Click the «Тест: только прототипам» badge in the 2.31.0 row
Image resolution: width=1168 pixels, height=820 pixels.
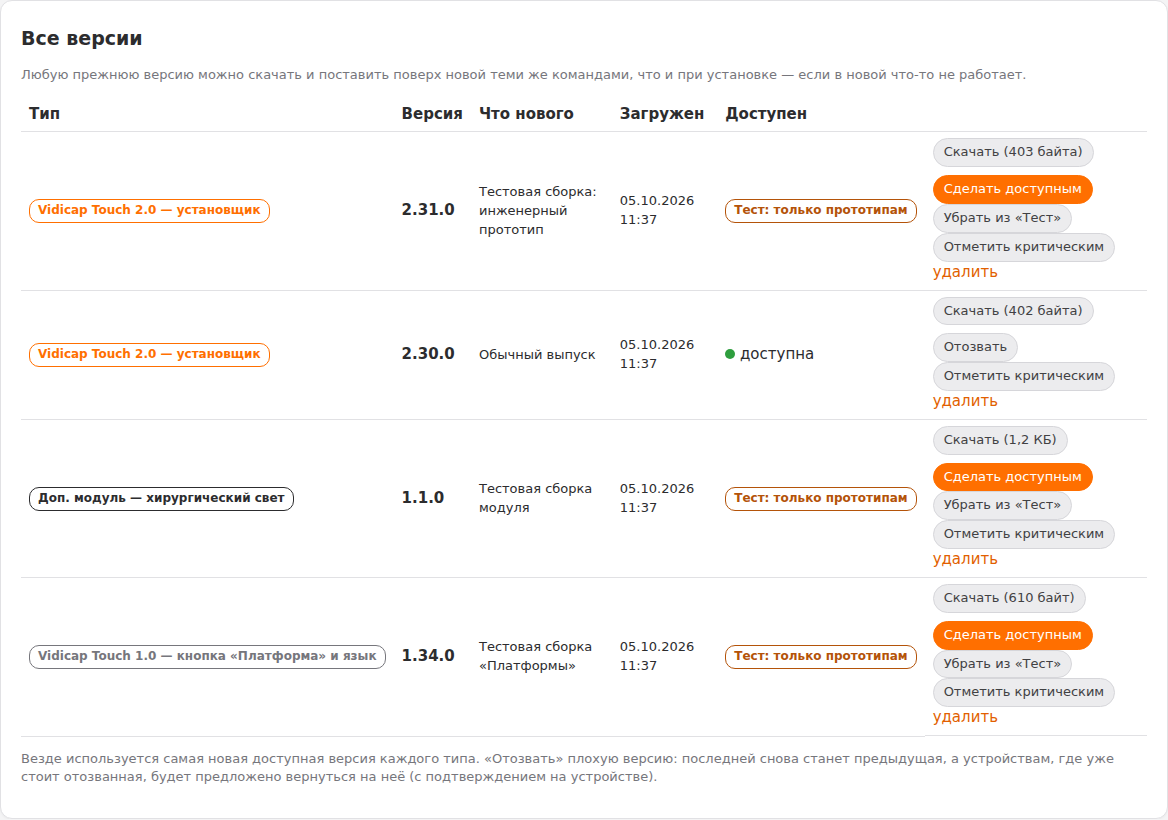(x=820, y=211)
